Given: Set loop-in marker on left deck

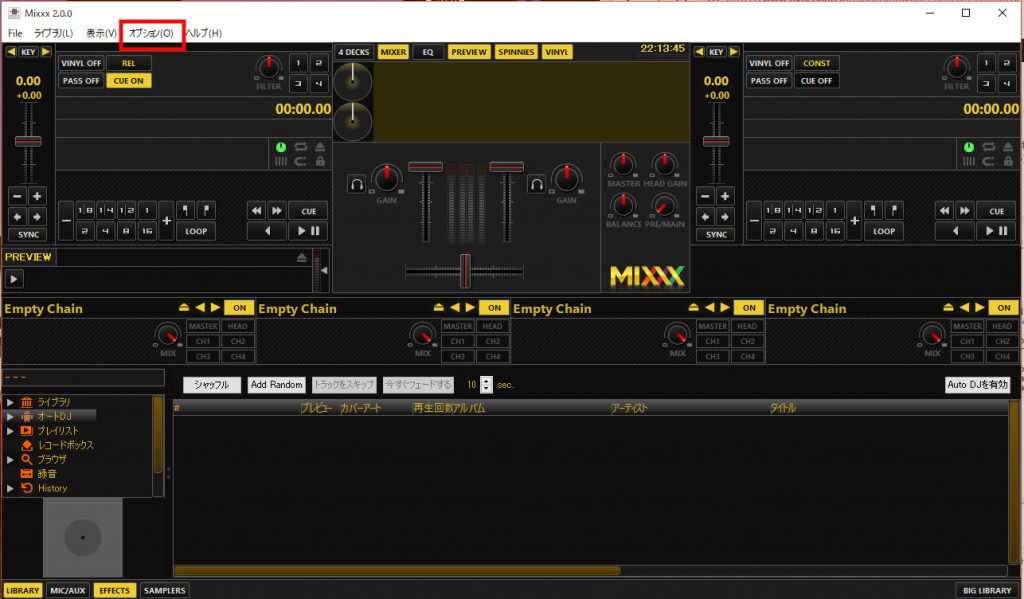Looking at the screenshot, I should click(185, 210).
